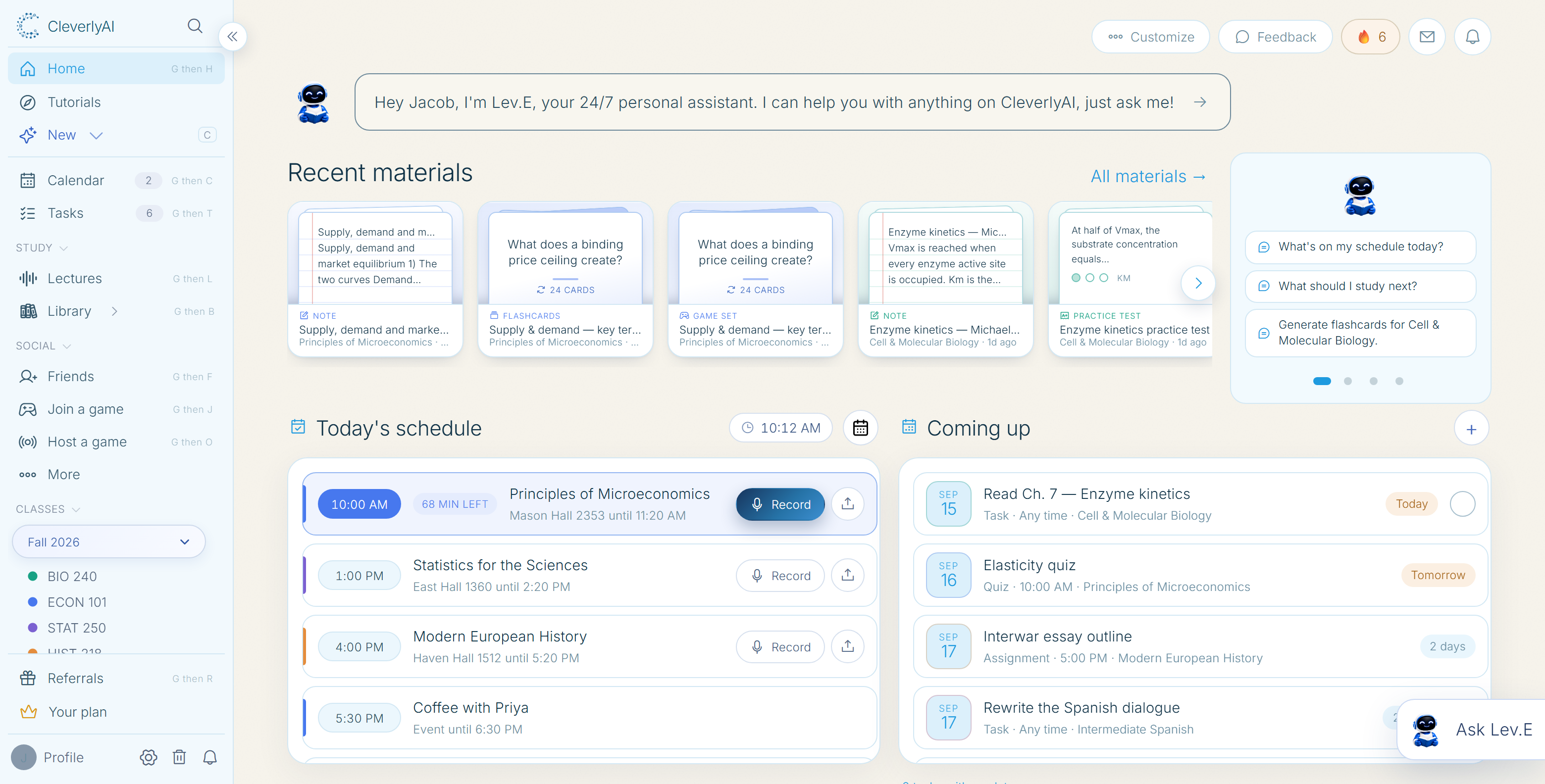Click the Lev.E robot avatar beside greeting
The width and height of the screenshot is (1545, 784).
point(313,102)
